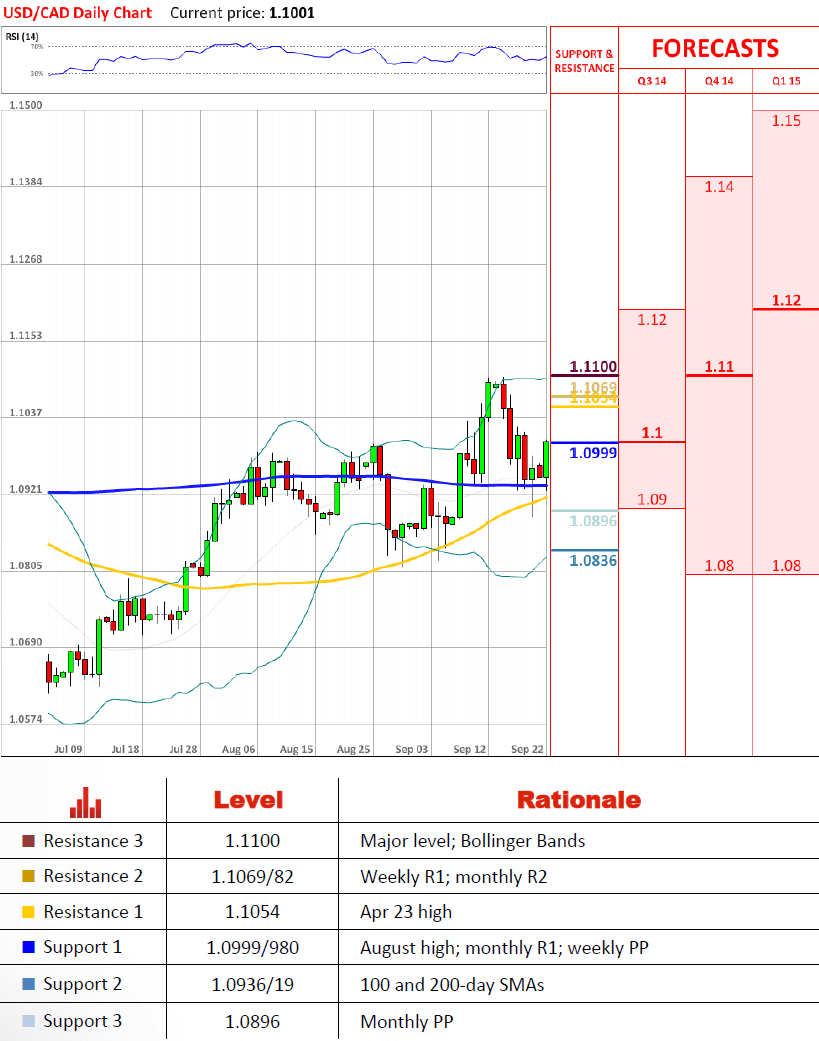Select the Q1 15 forecast column header
Viewport: 819px width, 1041px height.
coord(786,81)
